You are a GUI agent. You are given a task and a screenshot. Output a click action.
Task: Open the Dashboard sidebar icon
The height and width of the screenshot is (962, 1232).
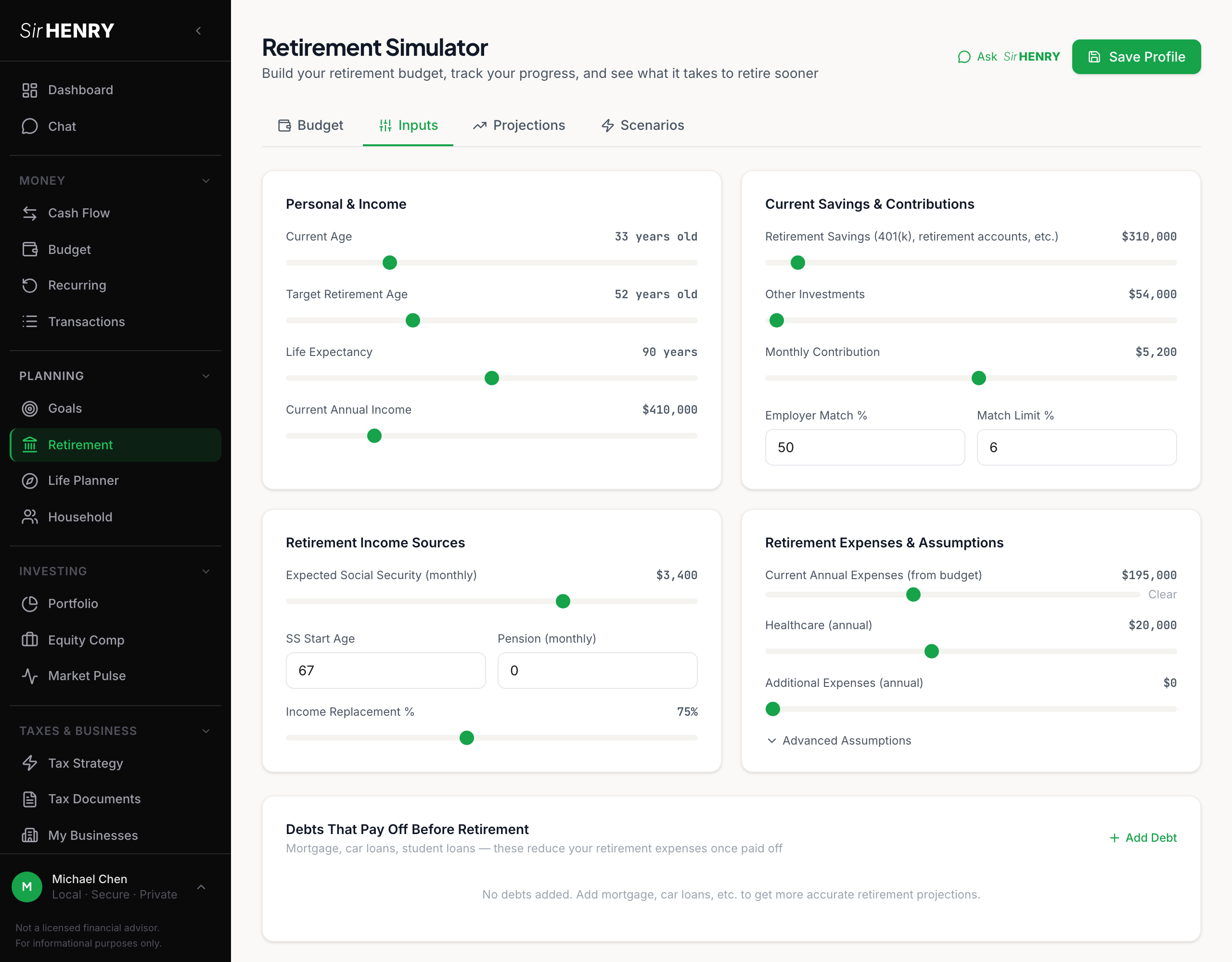pyautogui.click(x=30, y=89)
